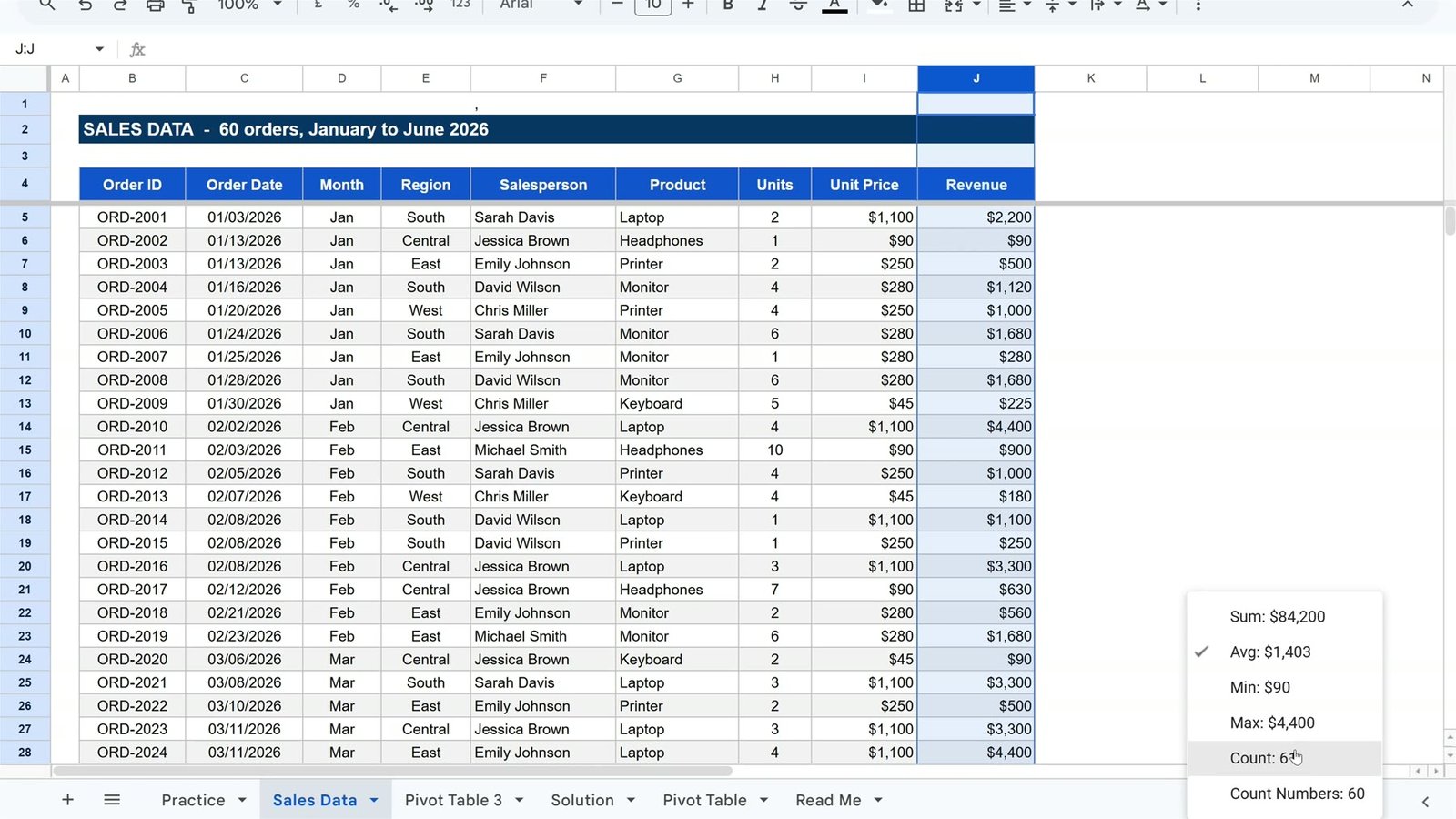
Task: Switch to the Practice sheet tab
Action: pyautogui.click(x=193, y=800)
